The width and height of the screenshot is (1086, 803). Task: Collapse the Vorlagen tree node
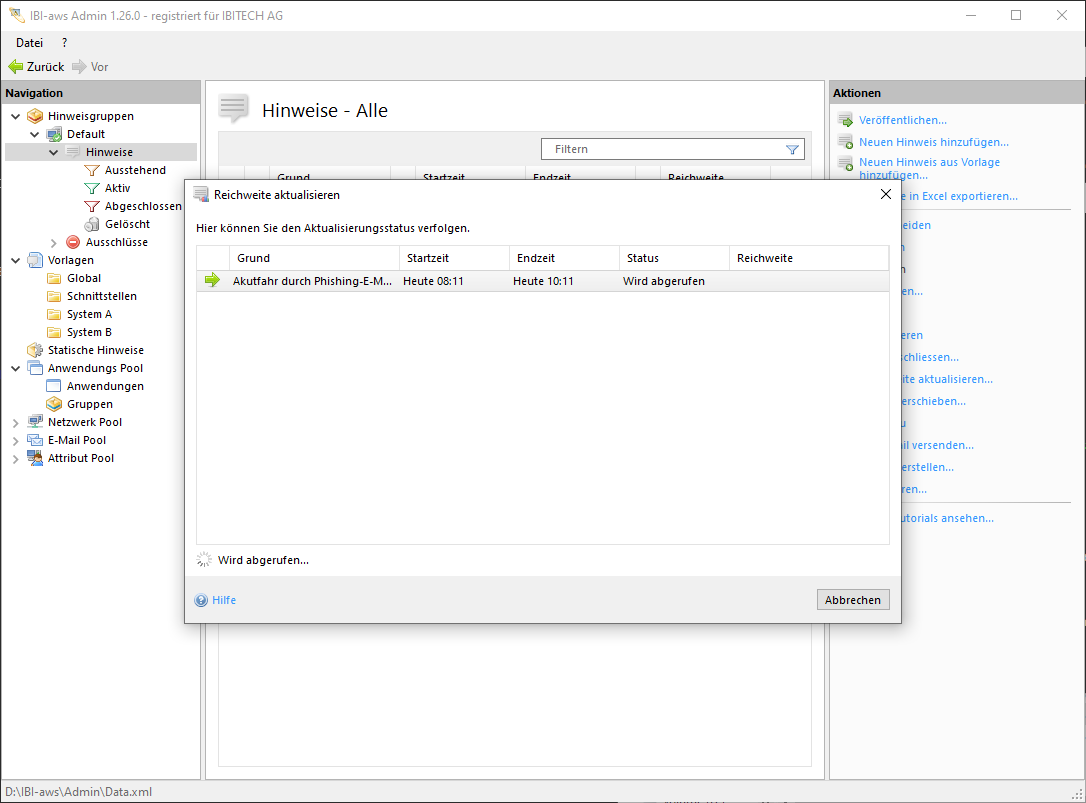tap(15, 260)
